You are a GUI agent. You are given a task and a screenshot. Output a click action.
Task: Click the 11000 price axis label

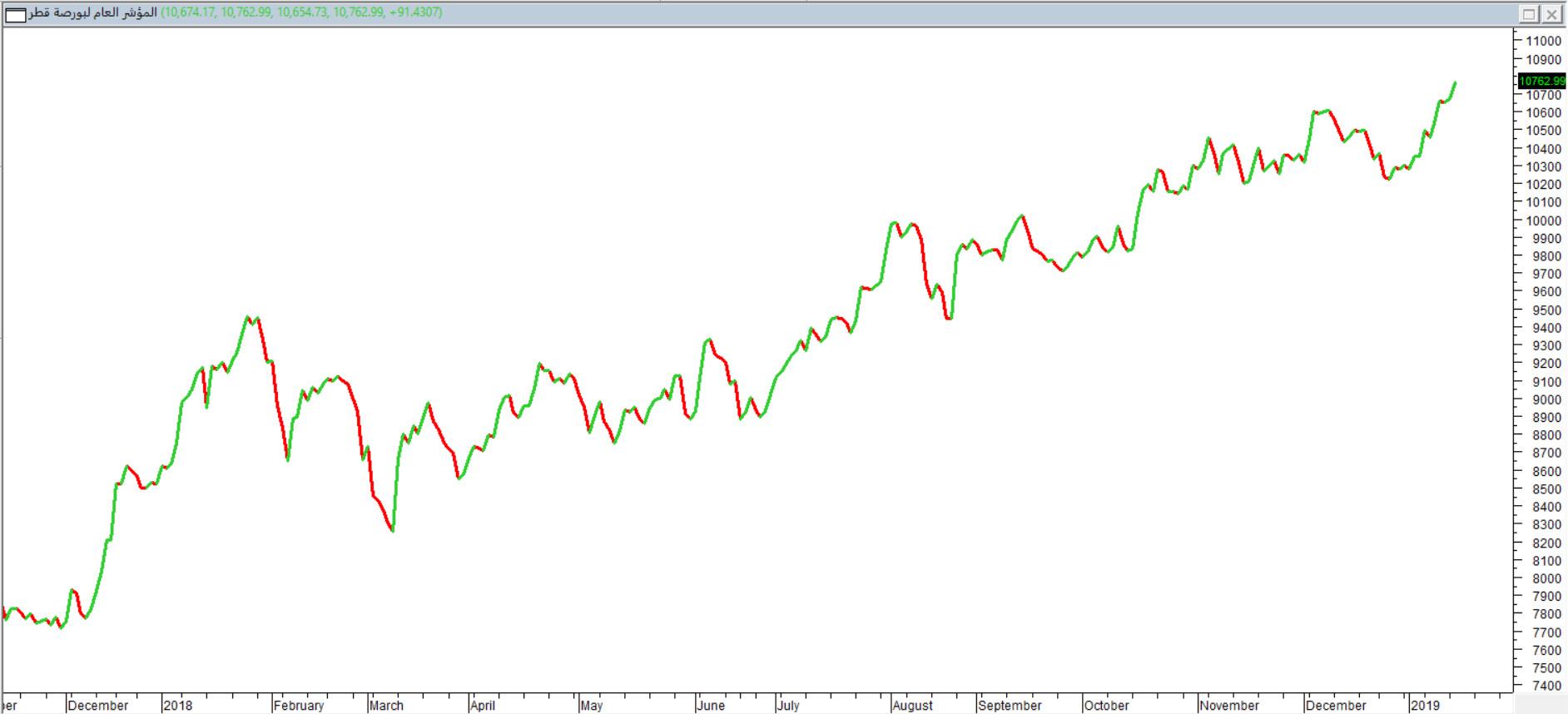point(1543,41)
